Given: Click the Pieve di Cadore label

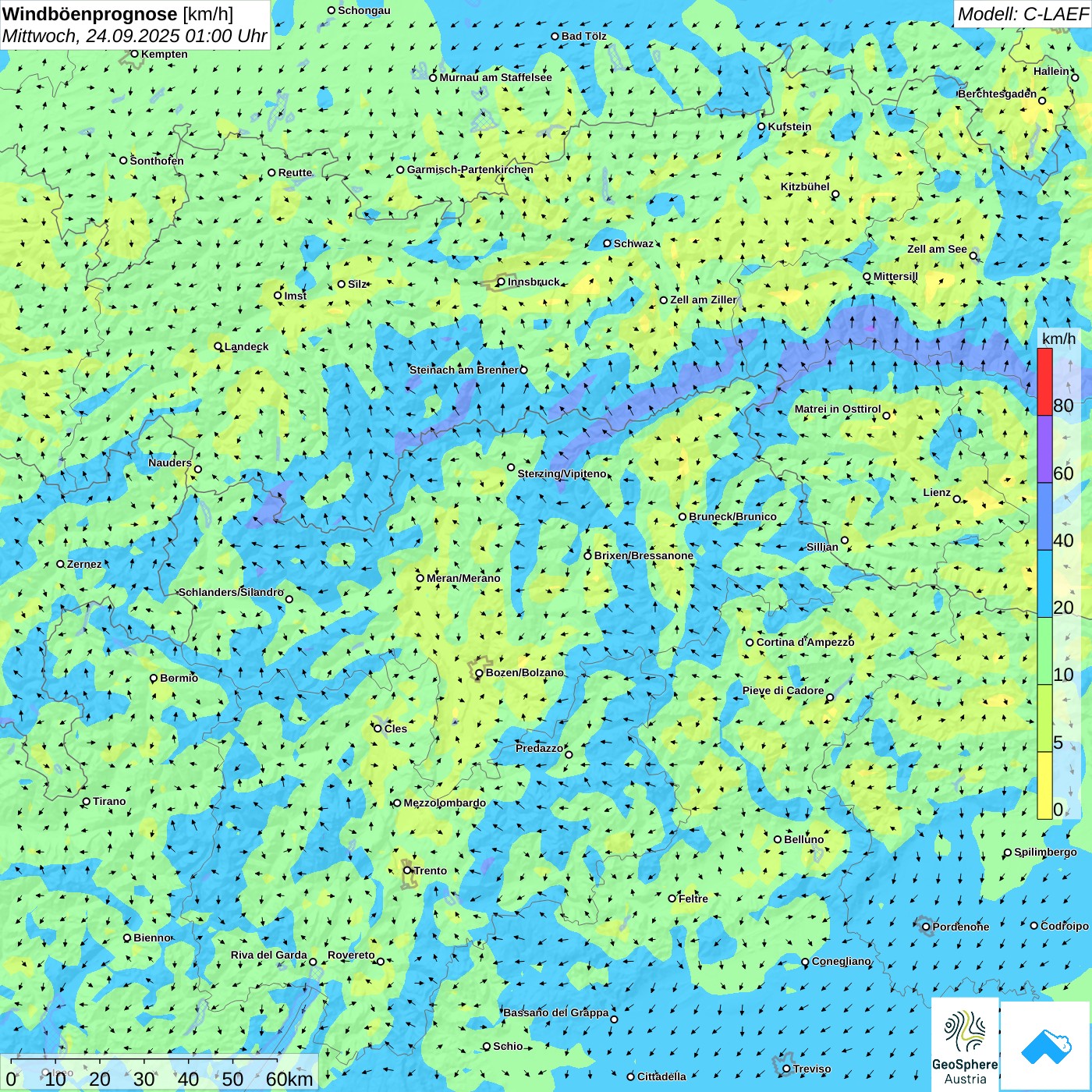Looking at the screenshot, I should coord(783,690).
